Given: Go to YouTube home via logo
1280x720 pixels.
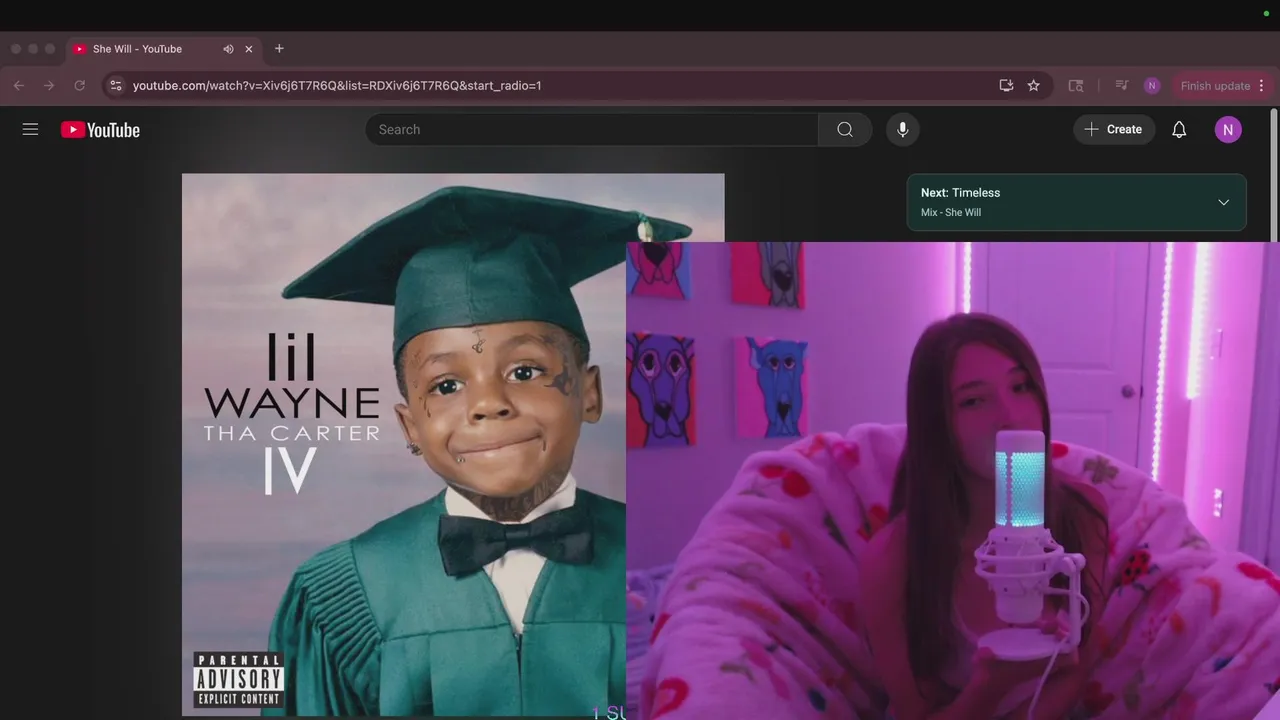Looking at the screenshot, I should pos(100,129).
